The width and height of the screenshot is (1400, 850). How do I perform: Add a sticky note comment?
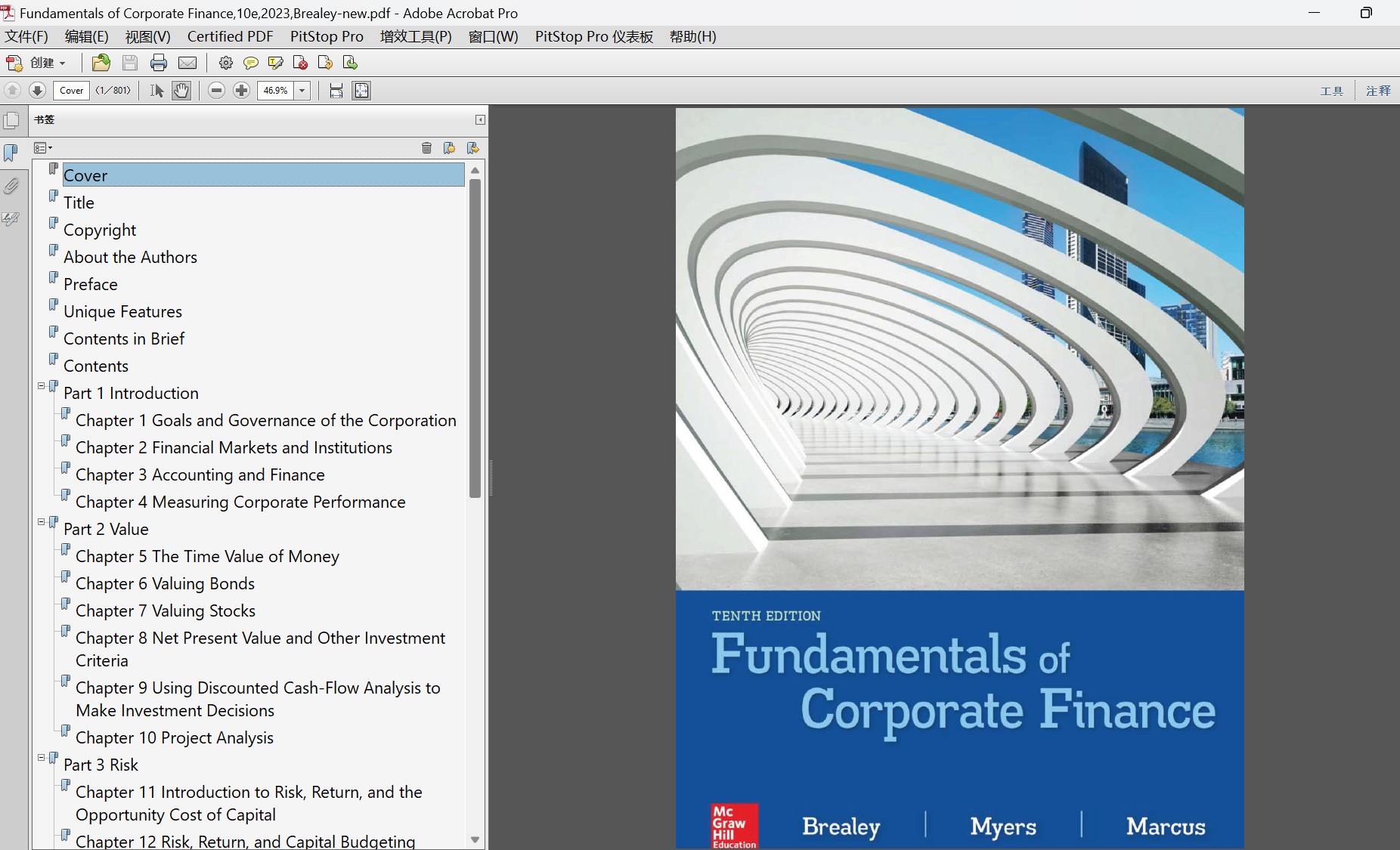[x=250, y=63]
